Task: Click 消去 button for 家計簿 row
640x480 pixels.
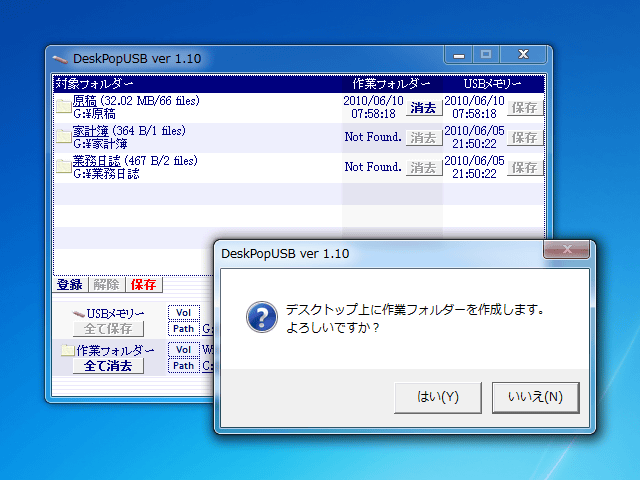Action: [424, 138]
